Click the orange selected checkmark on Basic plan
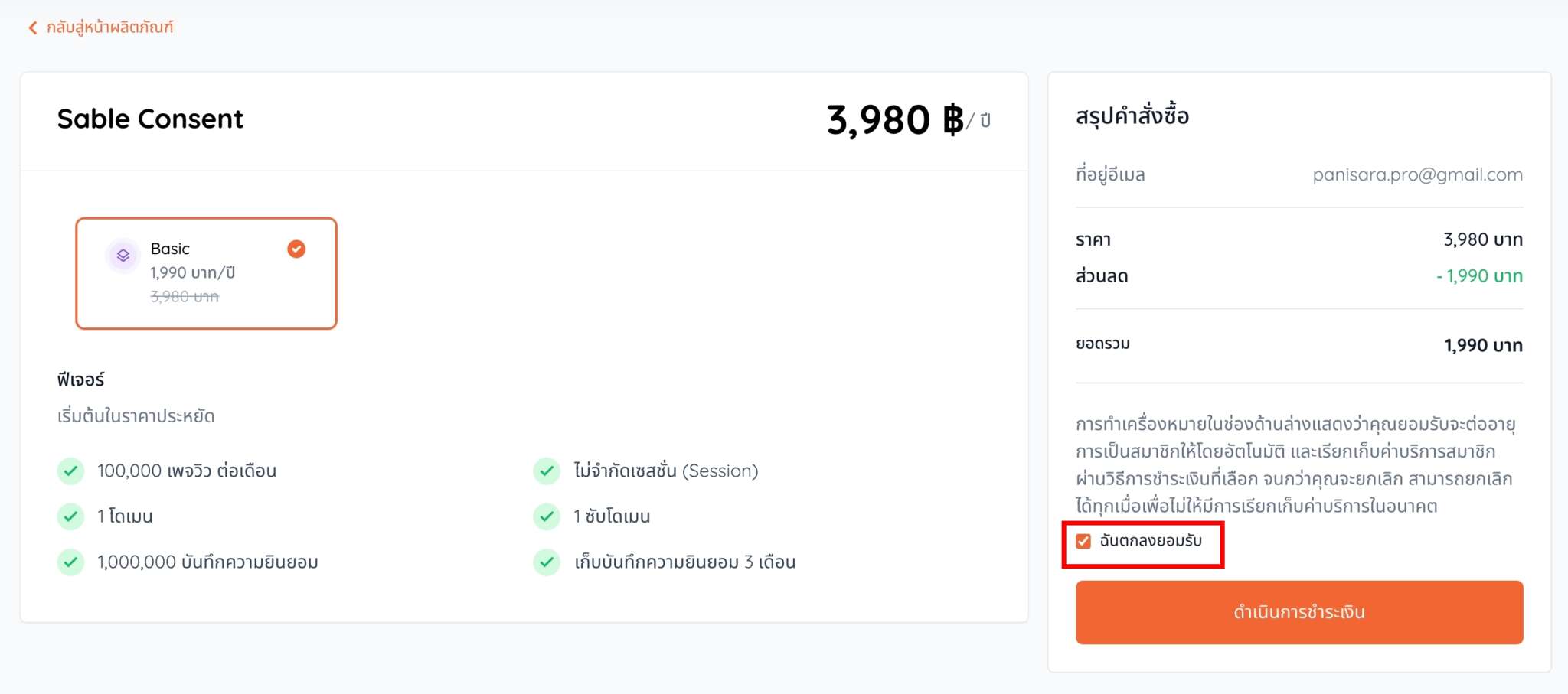This screenshot has height=694, width=1568. (x=296, y=249)
